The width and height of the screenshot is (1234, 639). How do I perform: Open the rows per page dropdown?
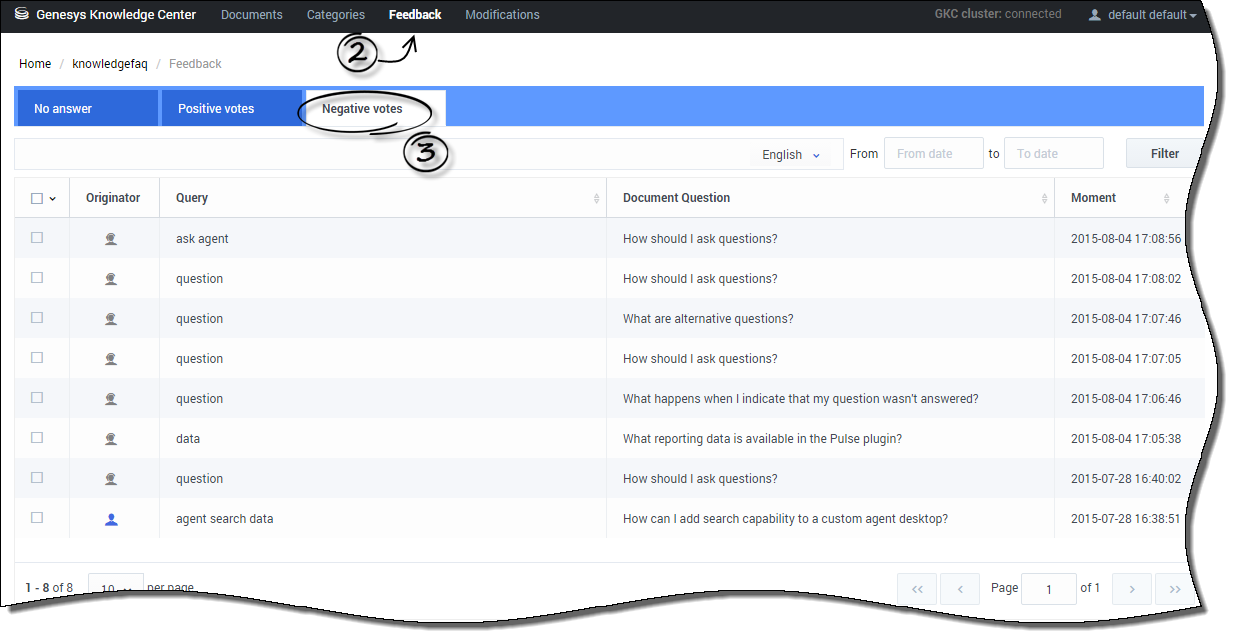coord(115,588)
